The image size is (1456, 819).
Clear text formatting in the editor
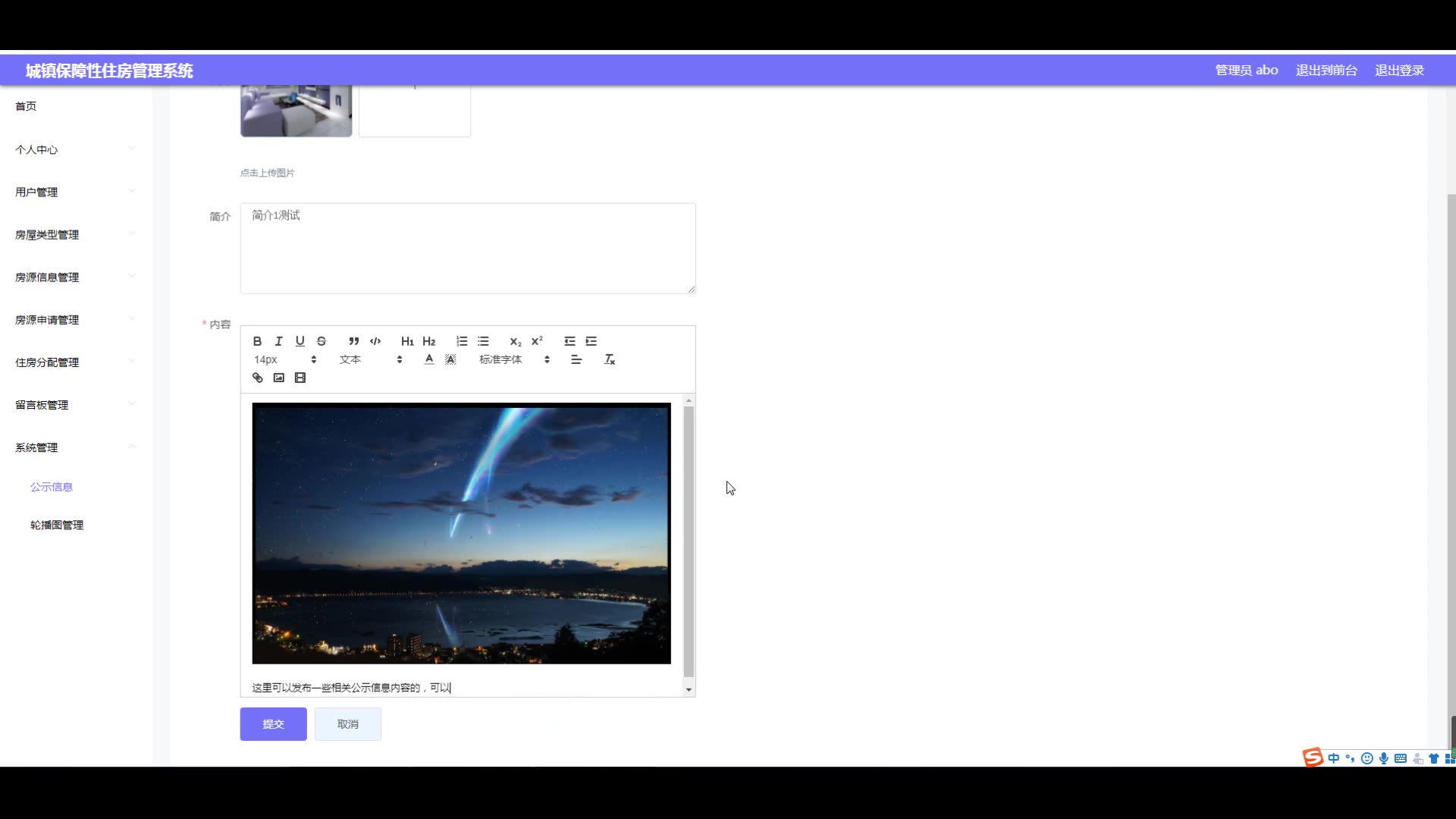pos(609,359)
